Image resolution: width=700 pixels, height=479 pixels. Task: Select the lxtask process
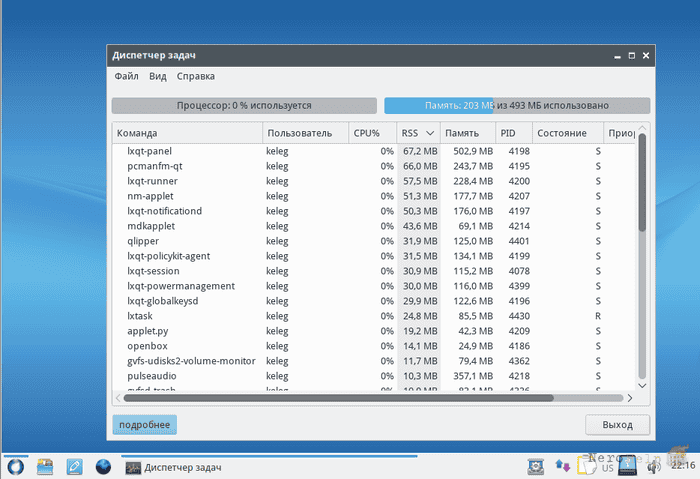pos(373,316)
